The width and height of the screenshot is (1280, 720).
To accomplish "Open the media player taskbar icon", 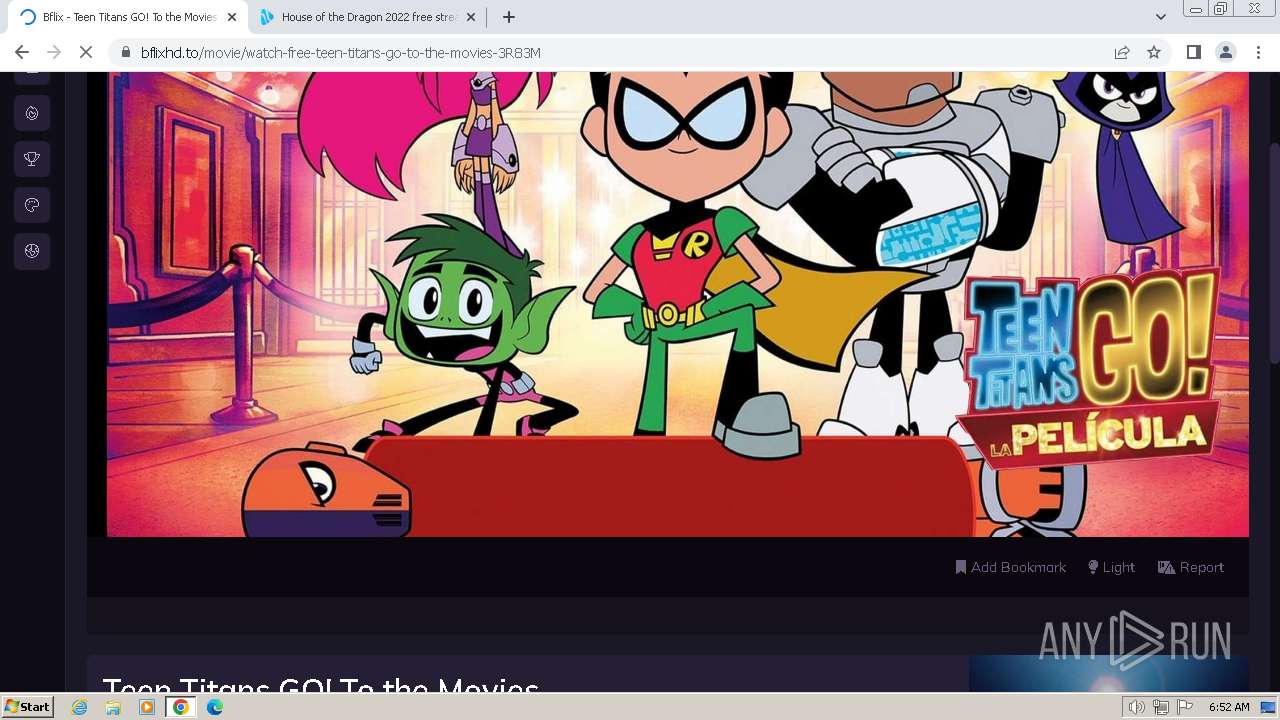I will tap(147, 707).
